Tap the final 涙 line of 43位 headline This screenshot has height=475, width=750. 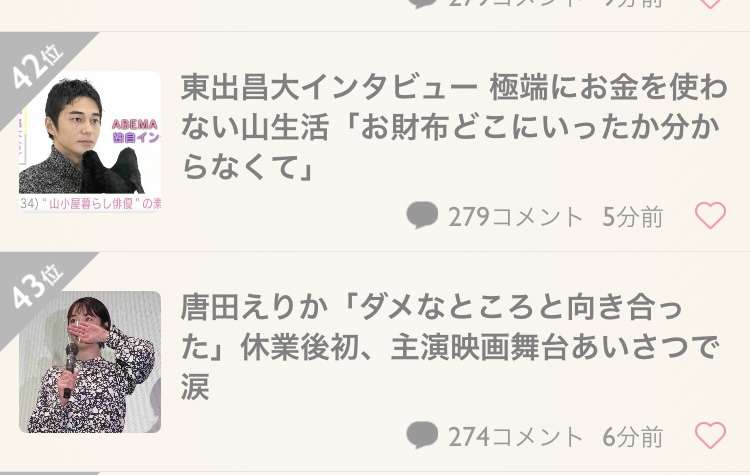click(196, 387)
